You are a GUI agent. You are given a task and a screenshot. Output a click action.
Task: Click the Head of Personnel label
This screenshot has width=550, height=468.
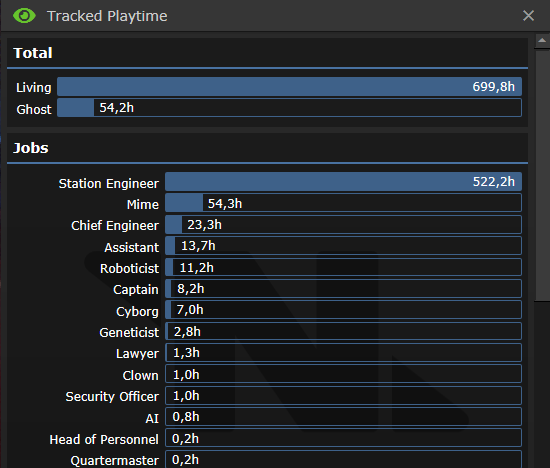[x=104, y=439]
